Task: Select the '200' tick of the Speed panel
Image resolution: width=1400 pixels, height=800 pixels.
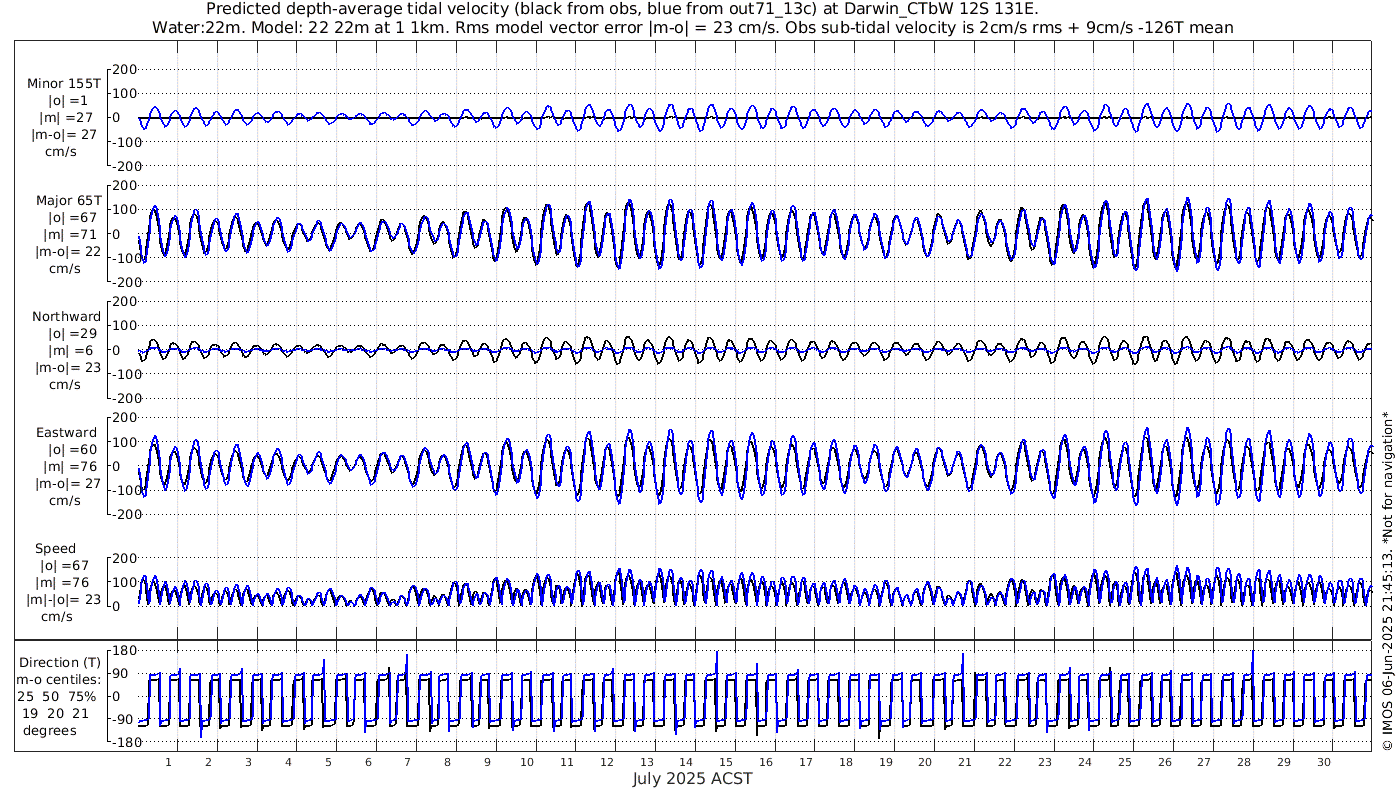Action: click(x=123, y=558)
